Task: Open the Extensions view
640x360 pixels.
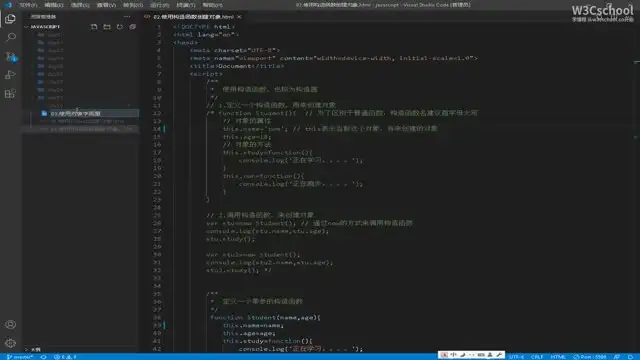Action: coord(10,94)
